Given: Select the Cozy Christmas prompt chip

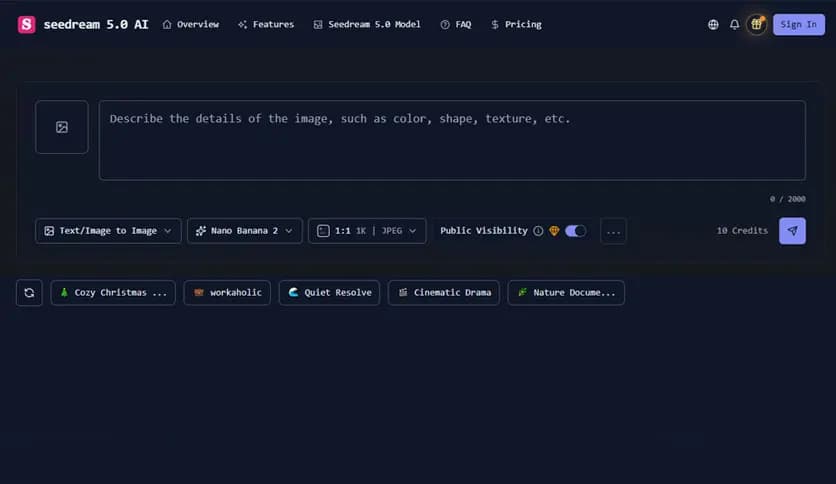Looking at the screenshot, I should [113, 293].
